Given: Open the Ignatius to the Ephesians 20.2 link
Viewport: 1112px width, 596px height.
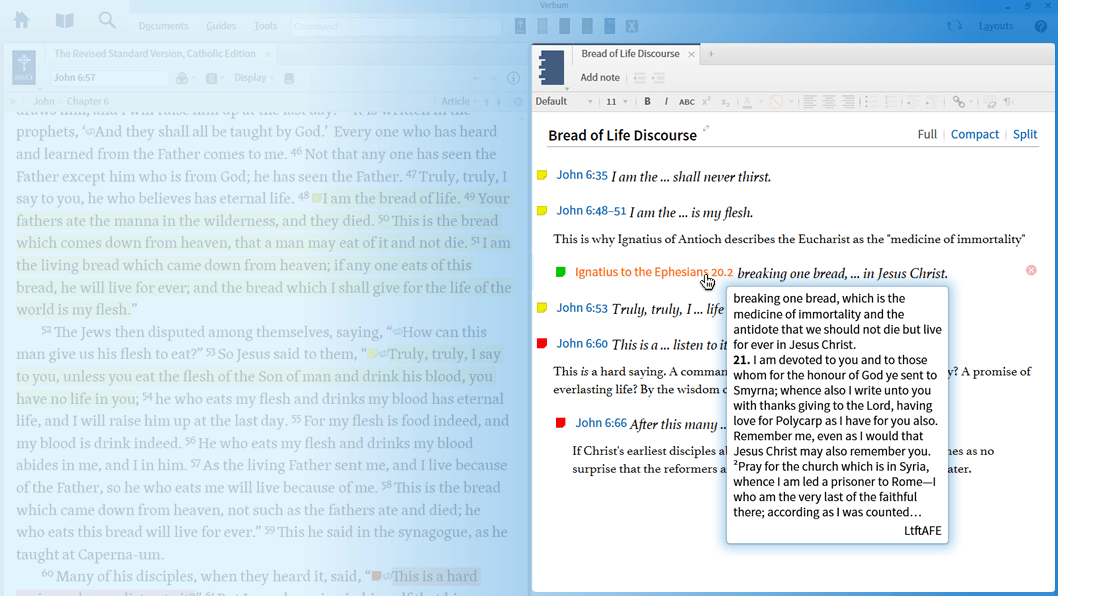Looking at the screenshot, I should (x=654, y=272).
